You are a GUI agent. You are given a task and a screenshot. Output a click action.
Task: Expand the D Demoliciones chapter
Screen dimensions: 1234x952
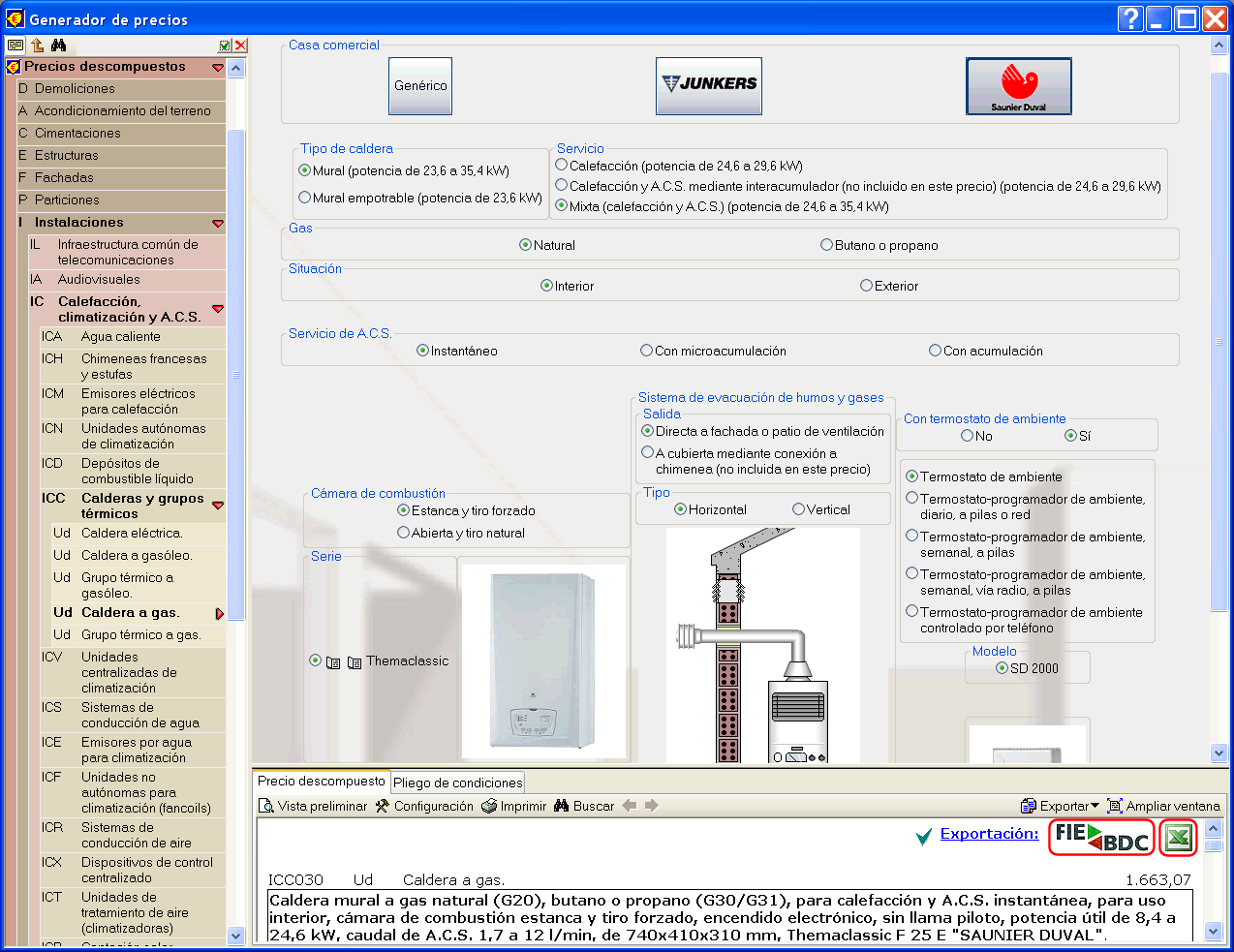tap(120, 89)
